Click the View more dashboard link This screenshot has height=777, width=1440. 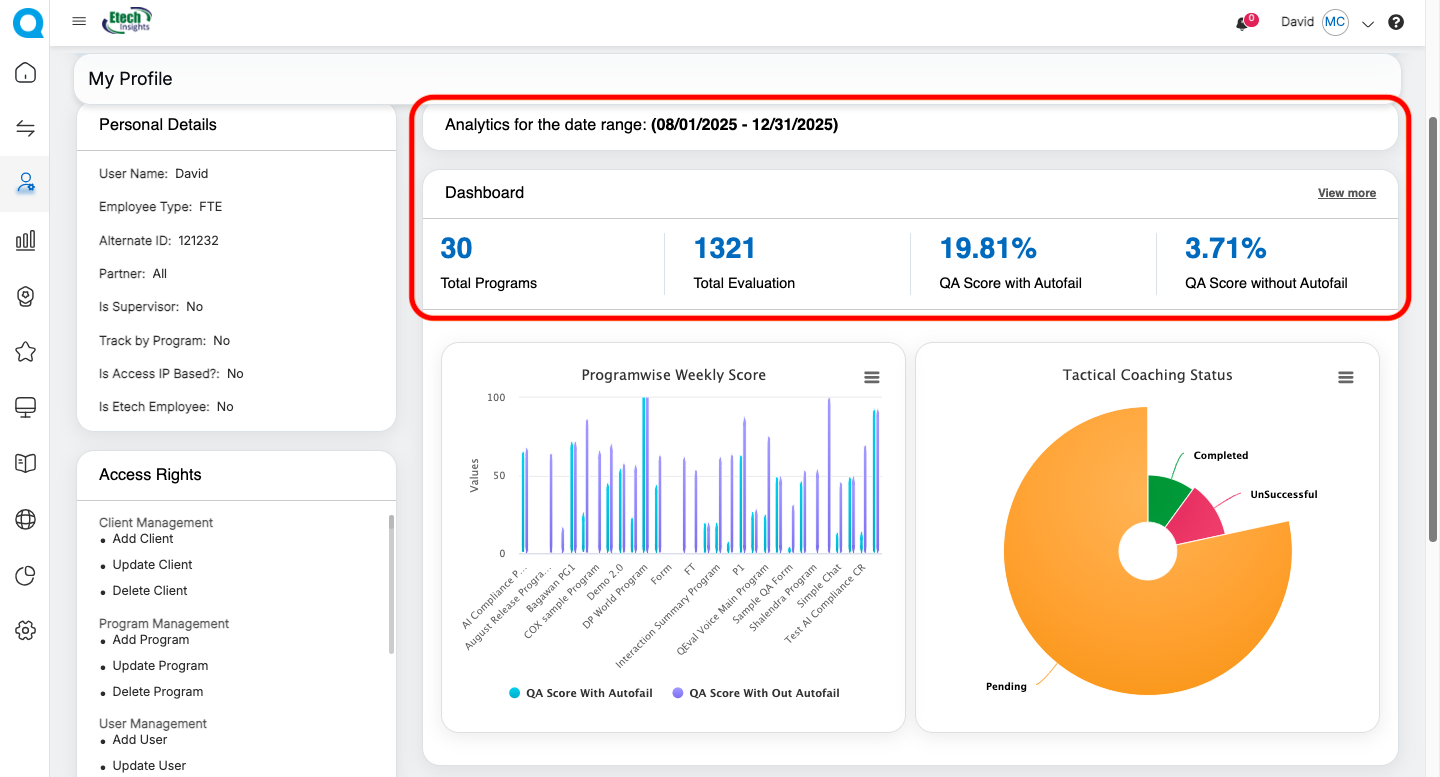click(x=1346, y=193)
